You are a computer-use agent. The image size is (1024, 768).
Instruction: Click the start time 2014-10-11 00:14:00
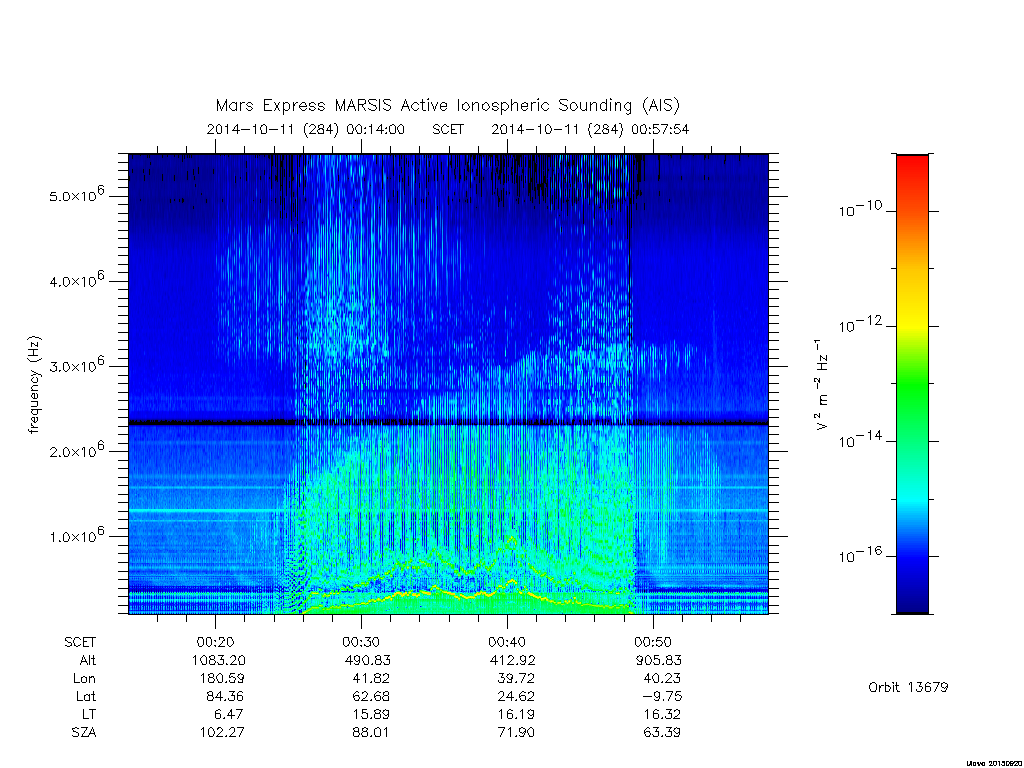tap(306, 129)
